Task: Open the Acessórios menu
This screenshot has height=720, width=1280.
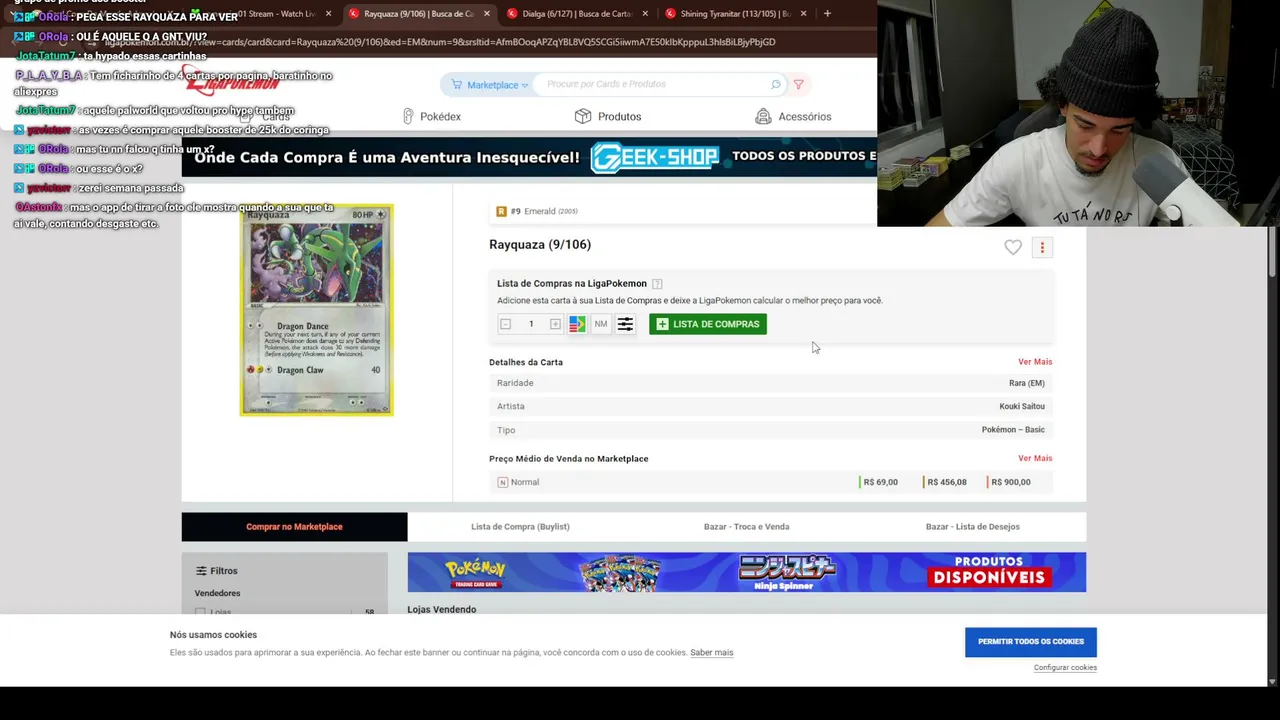Action: (x=793, y=116)
